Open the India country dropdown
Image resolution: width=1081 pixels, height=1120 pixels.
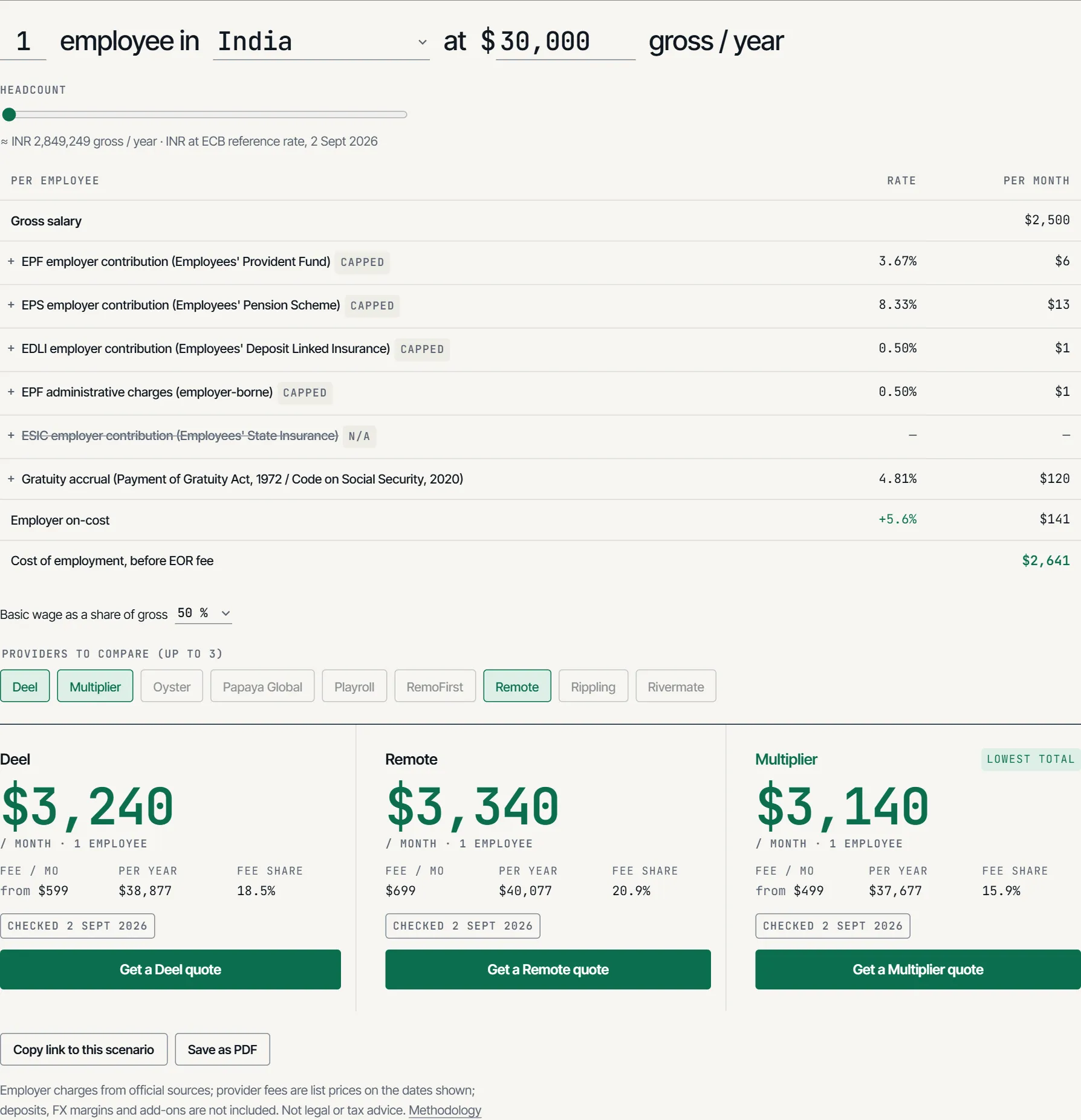pyautogui.click(x=321, y=42)
